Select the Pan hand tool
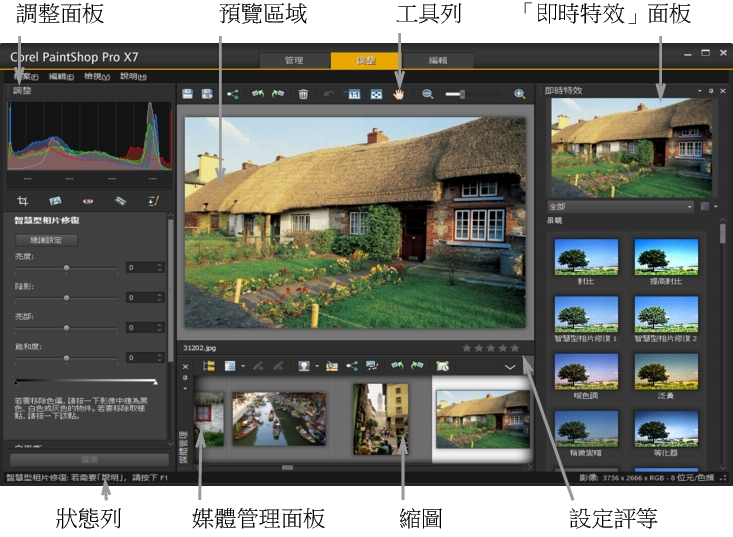This screenshot has height=537, width=733. click(399, 94)
